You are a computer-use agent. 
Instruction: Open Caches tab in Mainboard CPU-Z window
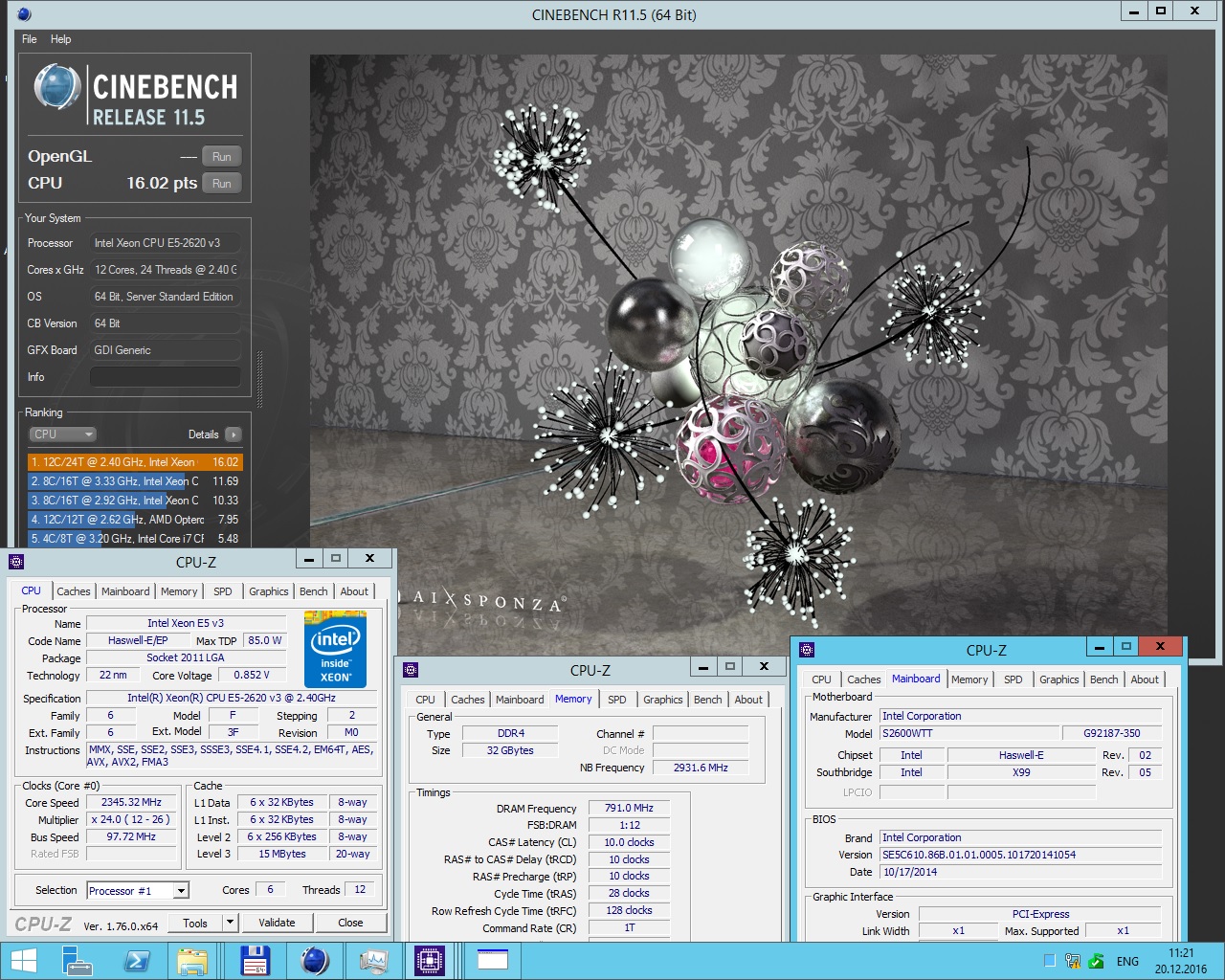[x=864, y=679]
